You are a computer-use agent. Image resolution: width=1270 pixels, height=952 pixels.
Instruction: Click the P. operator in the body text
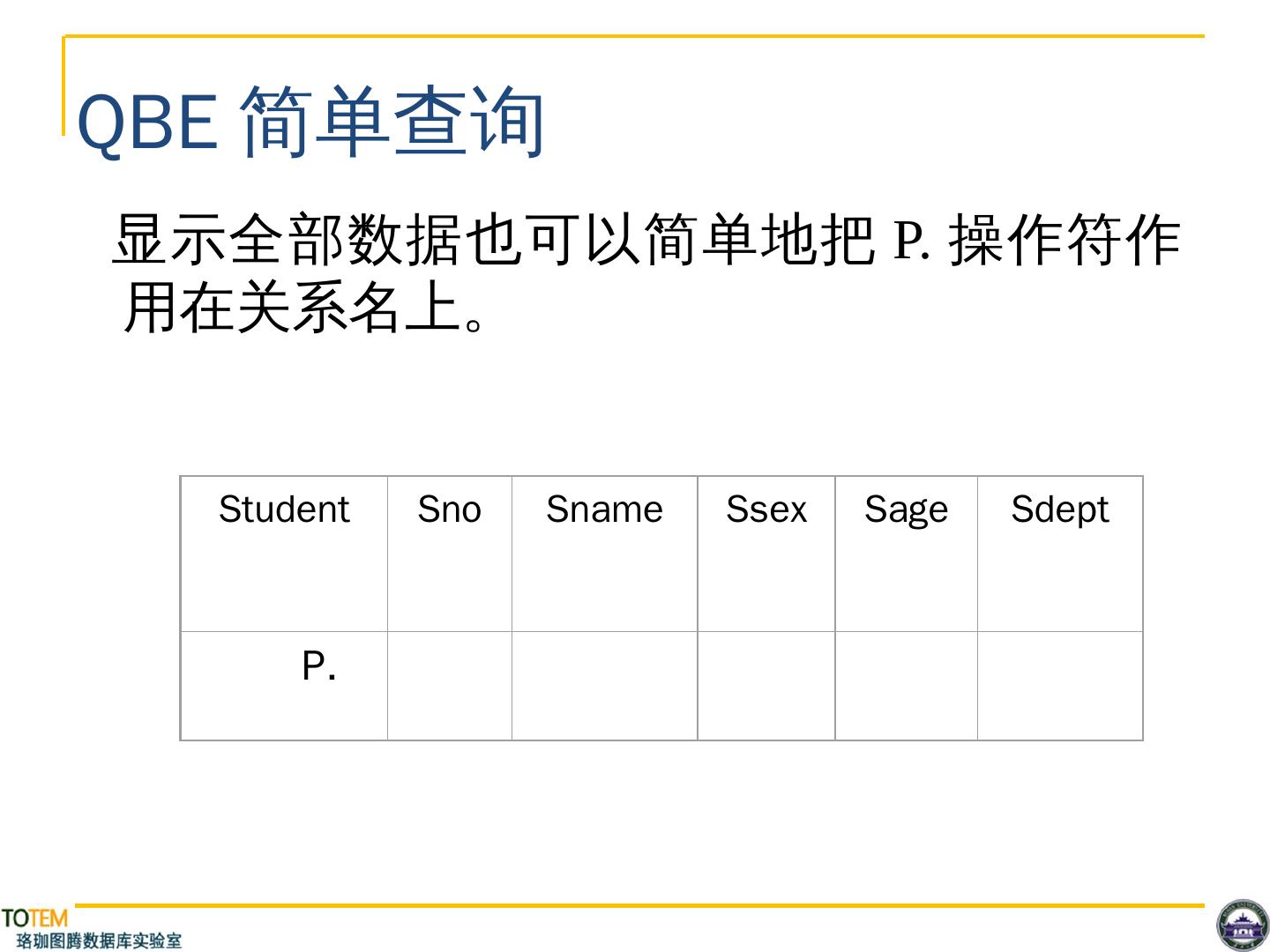coord(912,240)
